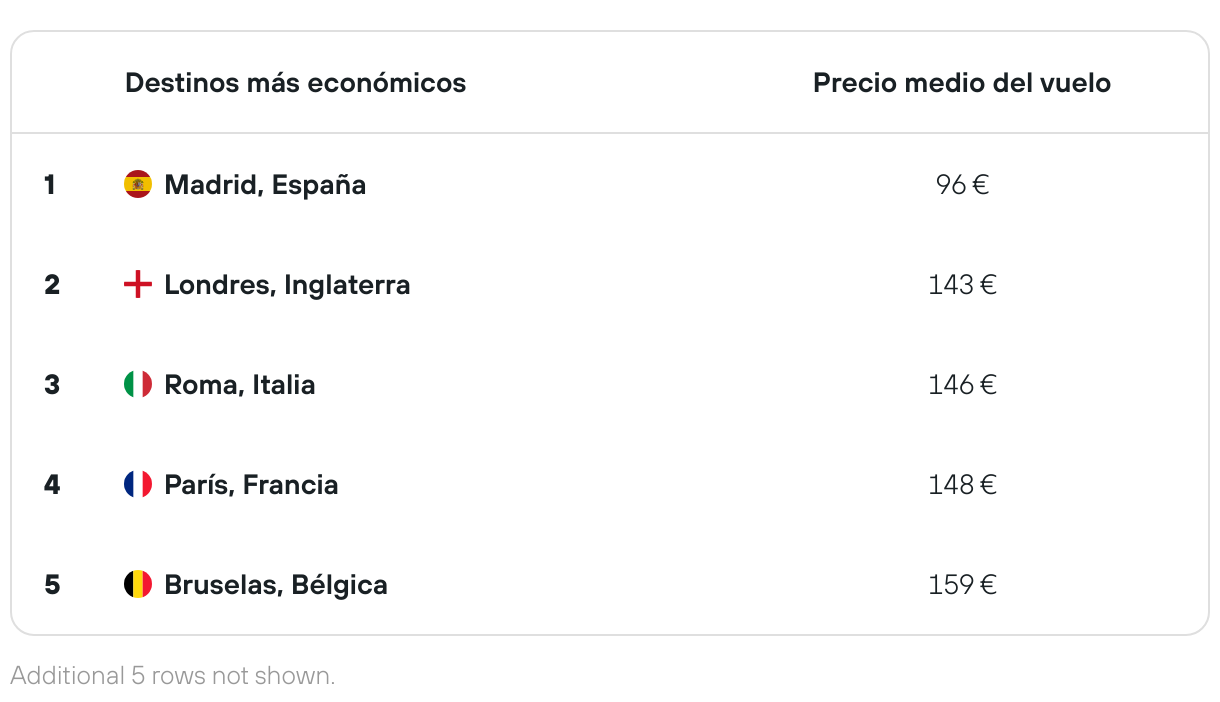Expand the additional 5 rows note
This screenshot has width=1220, height=702.
(x=173, y=675)
